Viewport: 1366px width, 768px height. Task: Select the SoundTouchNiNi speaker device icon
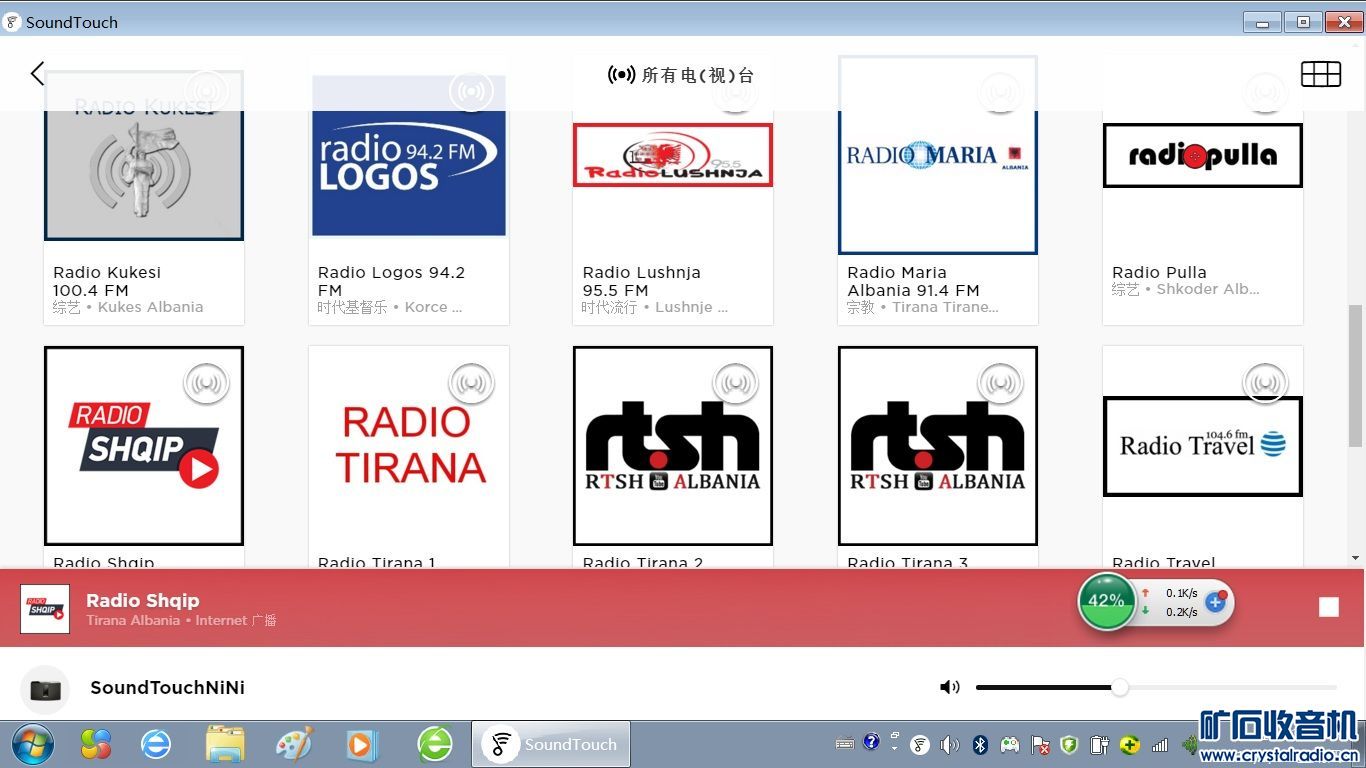point(45,689)
